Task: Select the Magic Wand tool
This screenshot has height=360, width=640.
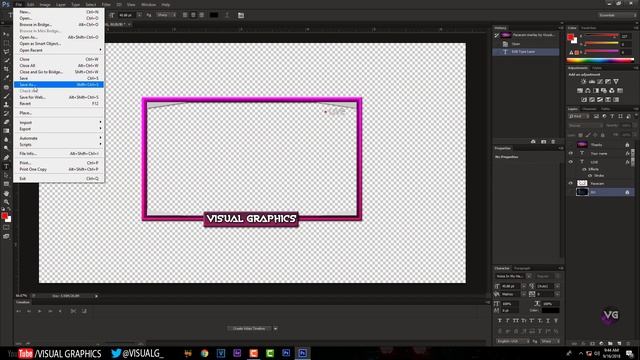Action: pyautogui.click(x=6, y=60)
